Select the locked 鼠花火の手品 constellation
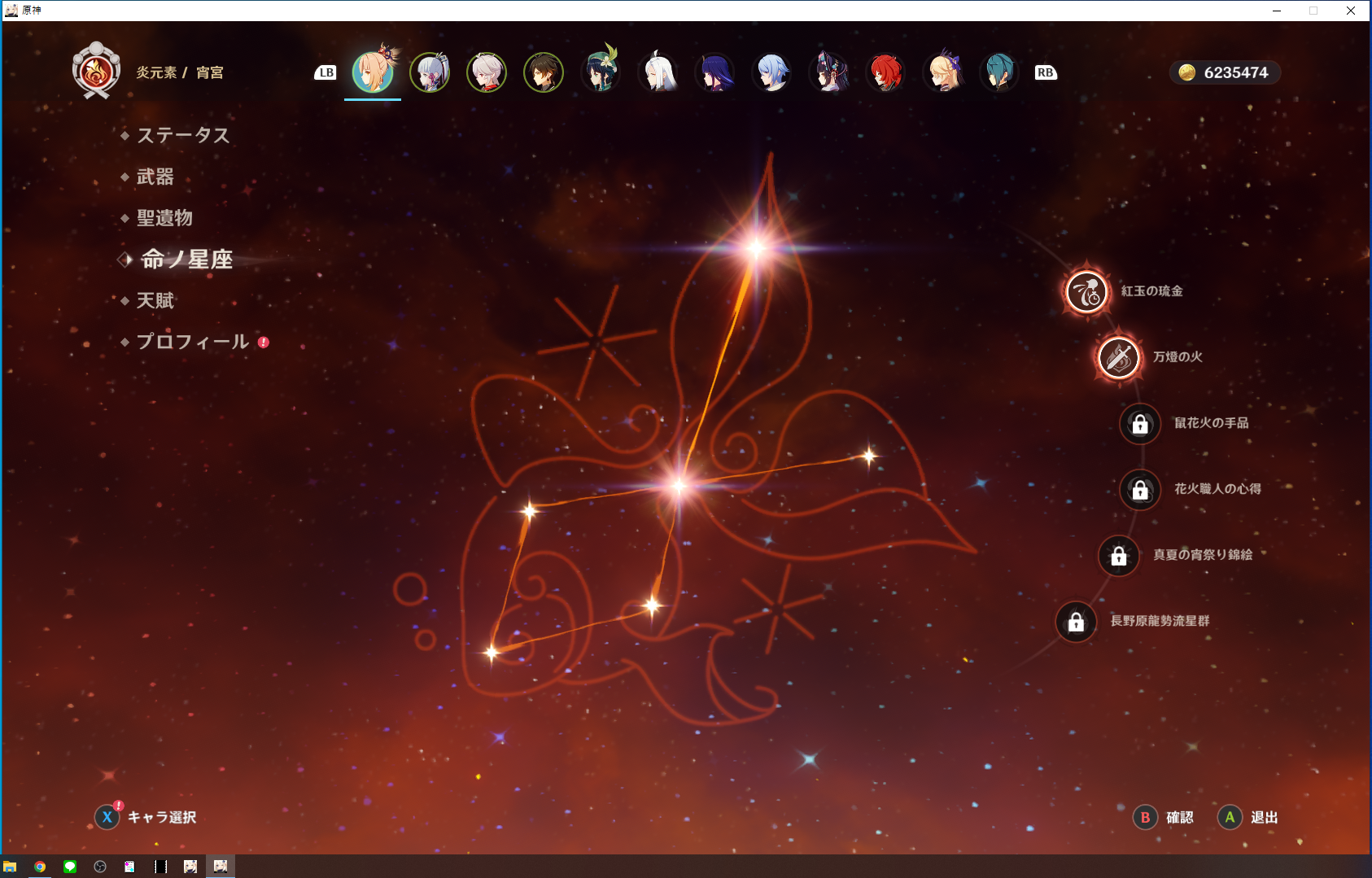This screenshot has width=1372, height=878. point(1140,423)
